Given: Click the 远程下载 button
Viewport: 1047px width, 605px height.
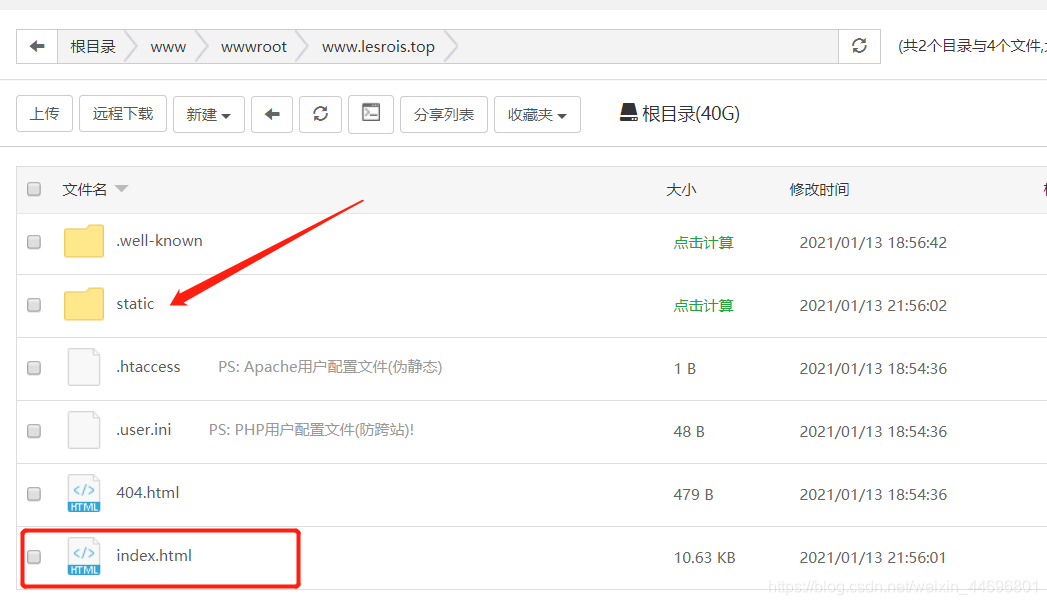Looking at the screenshot, I should [x=123, y=114].
